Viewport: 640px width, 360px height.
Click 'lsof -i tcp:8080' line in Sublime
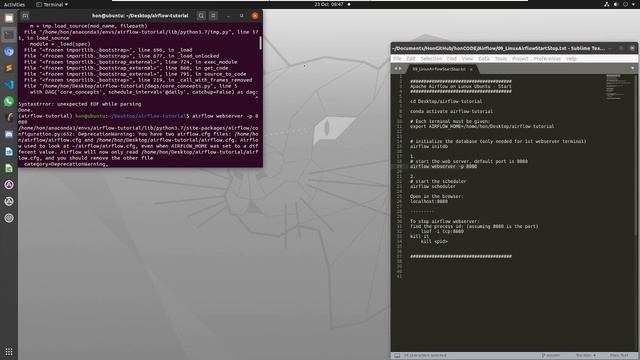coord(442,231)
